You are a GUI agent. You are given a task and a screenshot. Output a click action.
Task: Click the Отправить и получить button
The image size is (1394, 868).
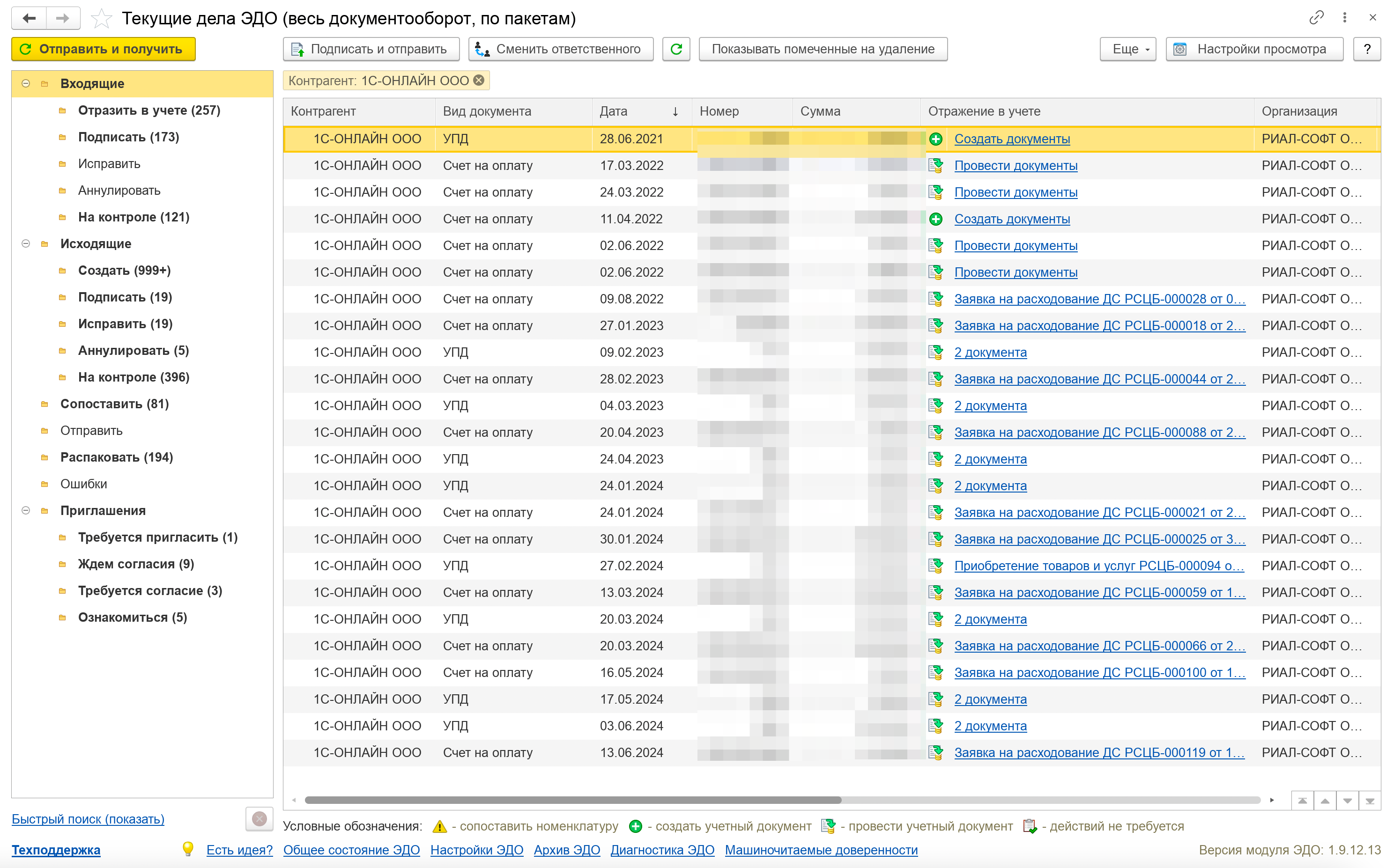click(104, 49)
